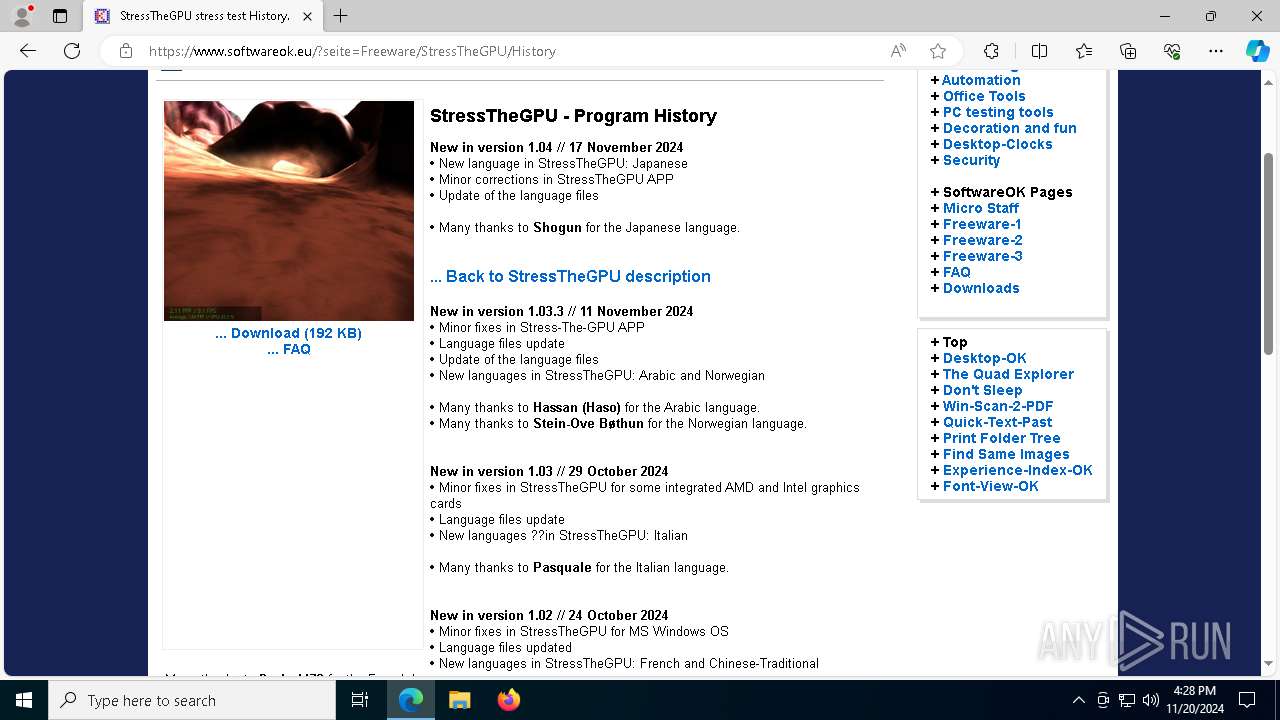
Task: Click the StressTheGPU screenshot thumbnail
Action: click(x=289, y=211)
